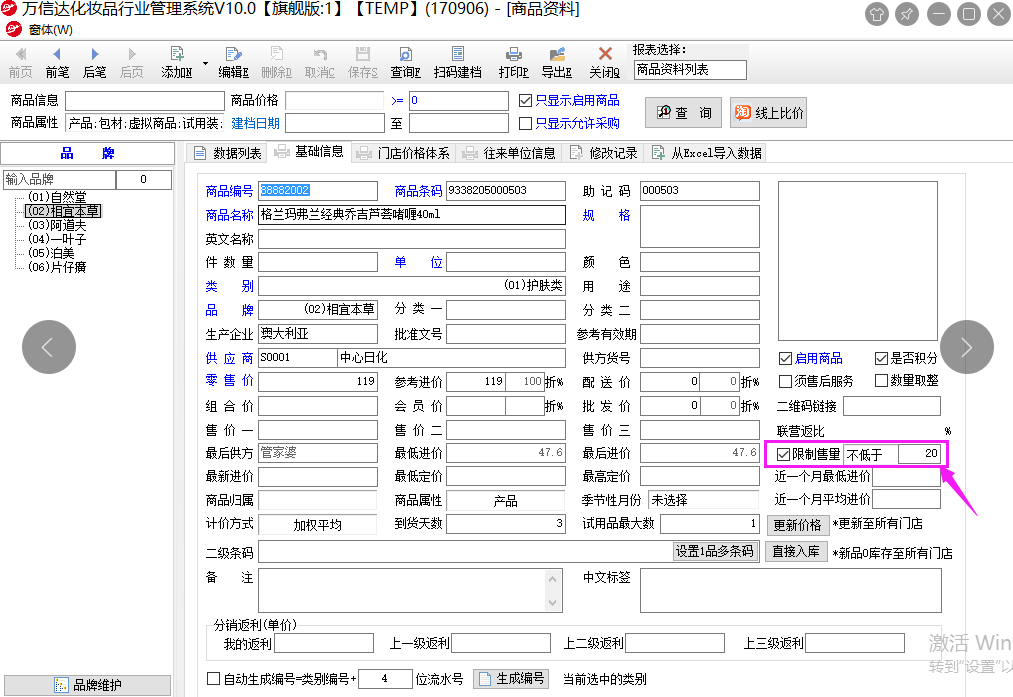Screen dimensions: 1013x697
Task: Export the product data (导出)
Action: (557, 63)
